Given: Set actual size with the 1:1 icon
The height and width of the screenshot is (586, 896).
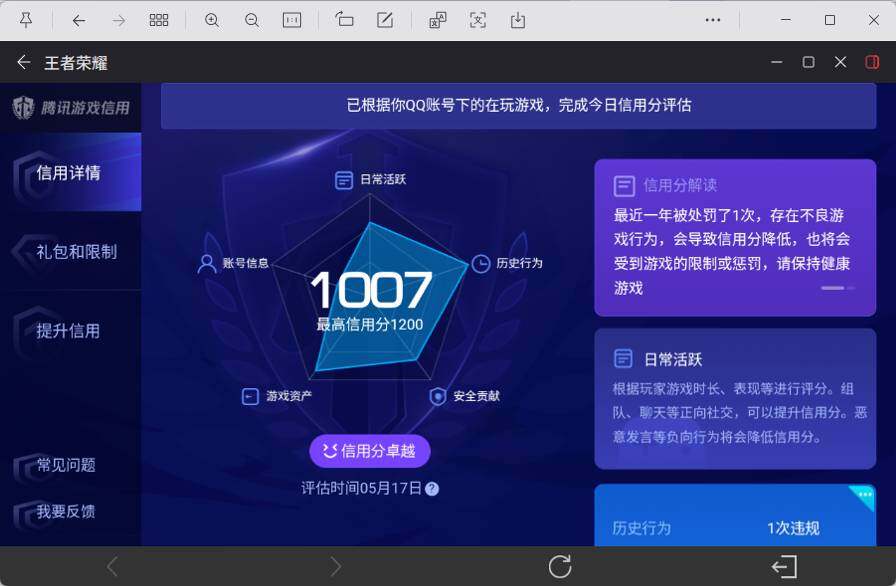Looking at the screenshot, I should [292, 21].
